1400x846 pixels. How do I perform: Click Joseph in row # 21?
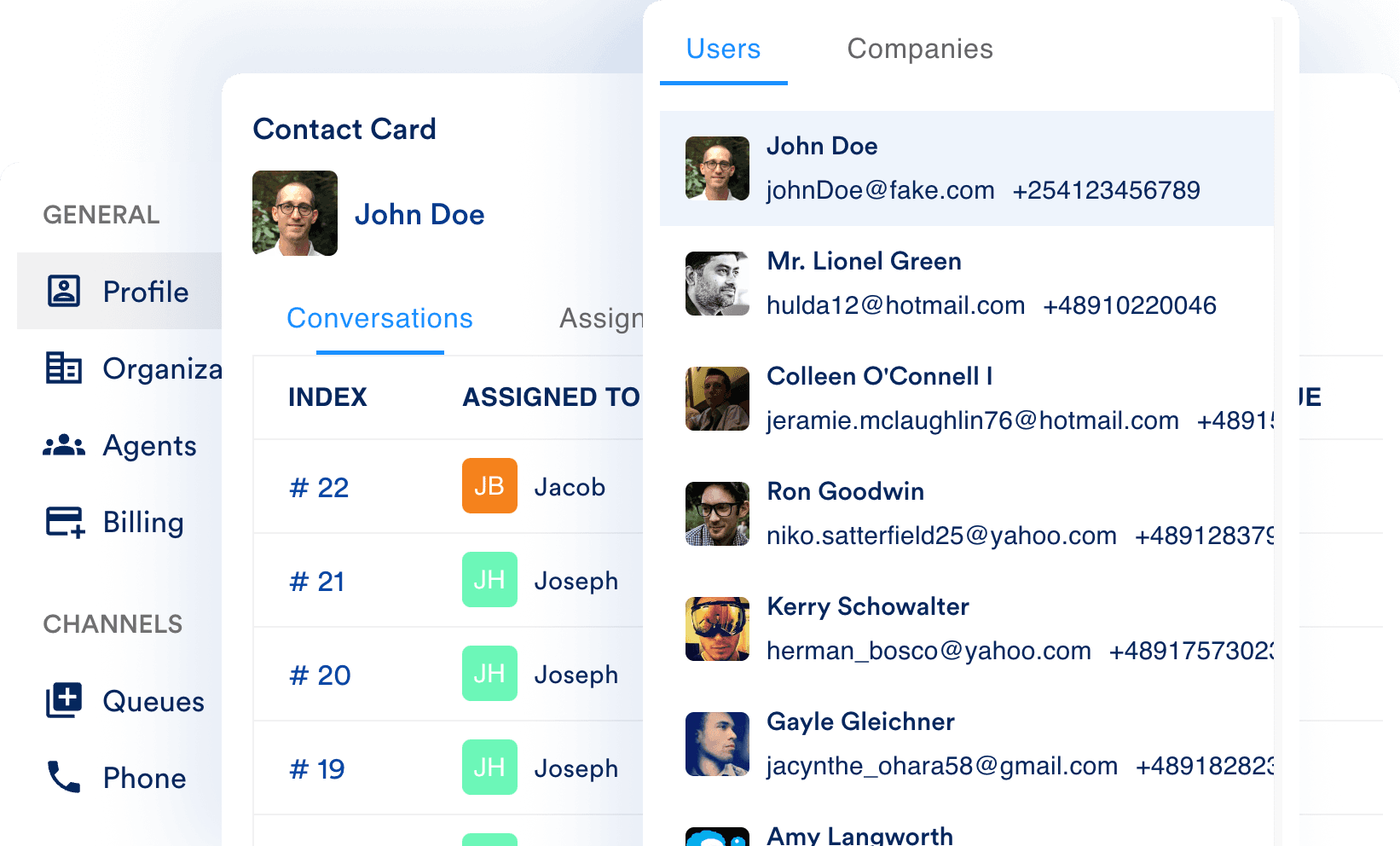pyautogui.click(x=576, y=581)
